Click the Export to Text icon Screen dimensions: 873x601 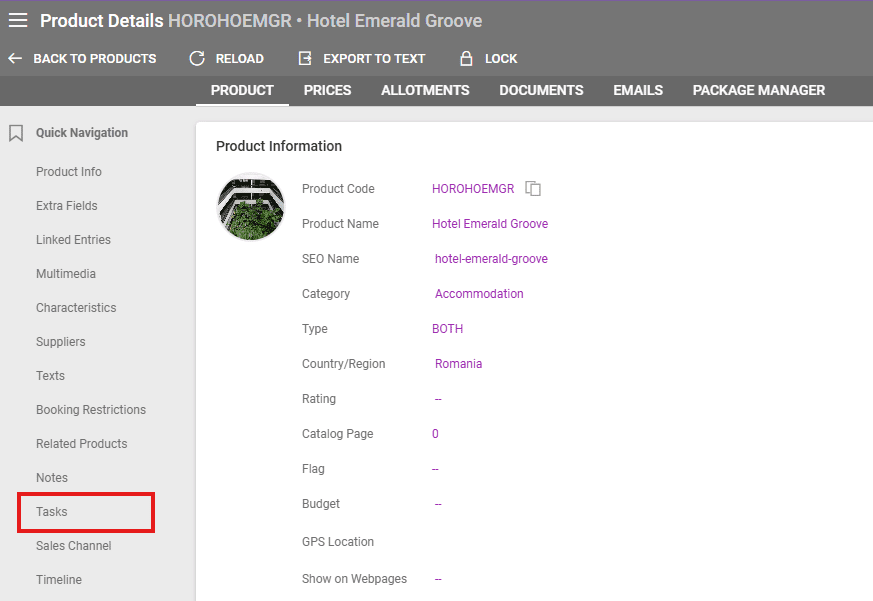305,59
